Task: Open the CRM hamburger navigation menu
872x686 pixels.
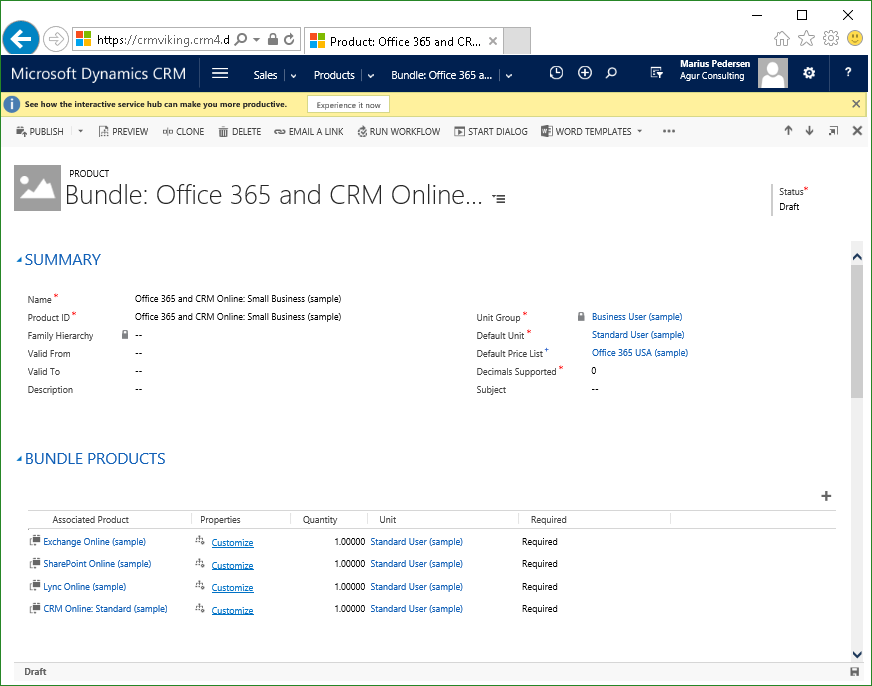Action: point(220,73)
